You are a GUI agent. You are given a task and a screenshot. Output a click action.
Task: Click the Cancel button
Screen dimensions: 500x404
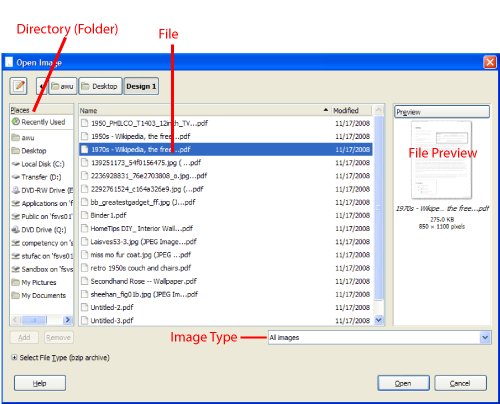tap(460, 383)
